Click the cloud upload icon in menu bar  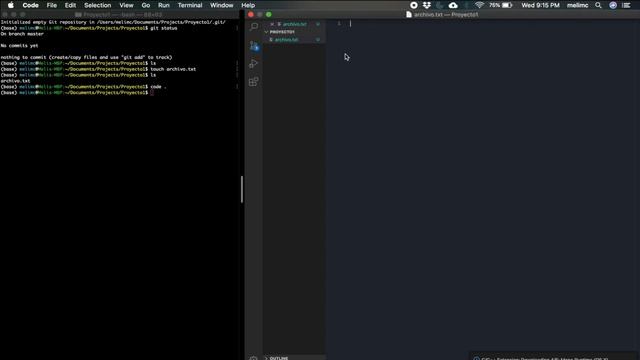(x=453, y=5)
